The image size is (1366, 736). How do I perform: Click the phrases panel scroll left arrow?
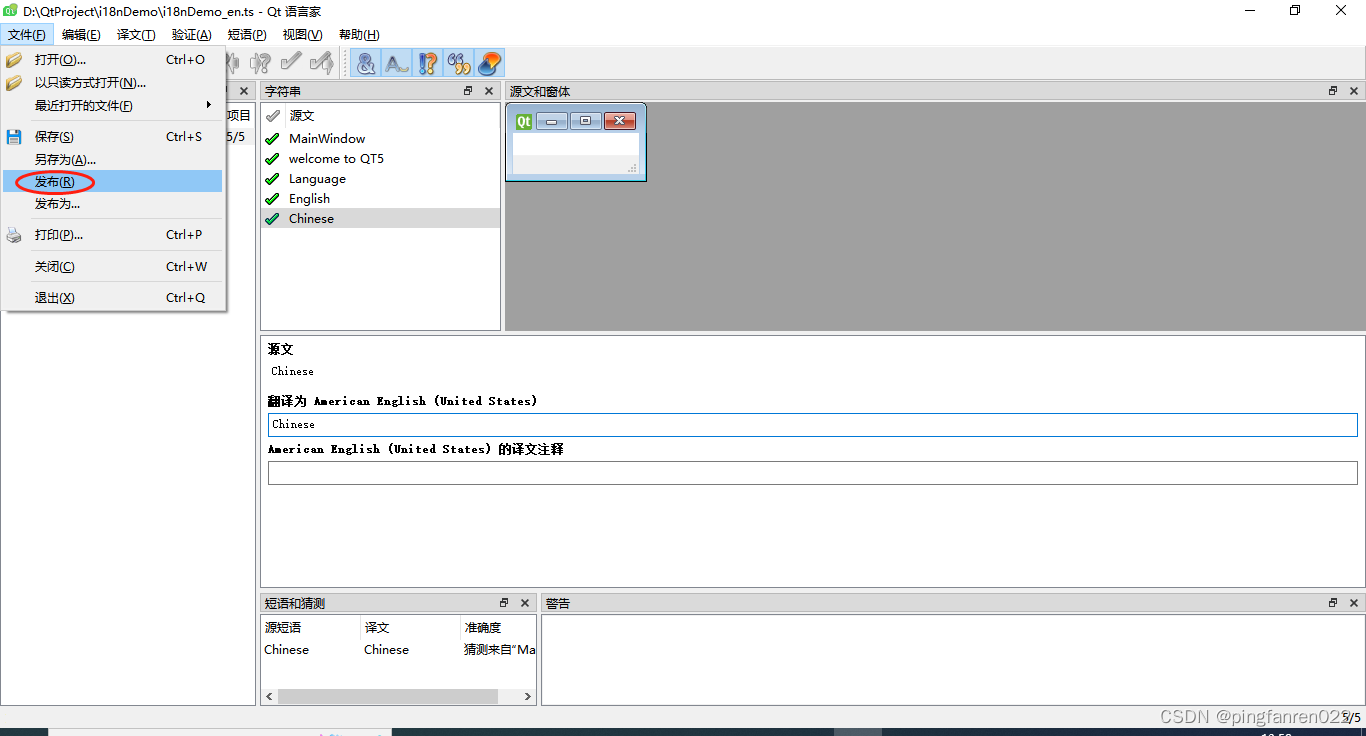coord(269,696)
